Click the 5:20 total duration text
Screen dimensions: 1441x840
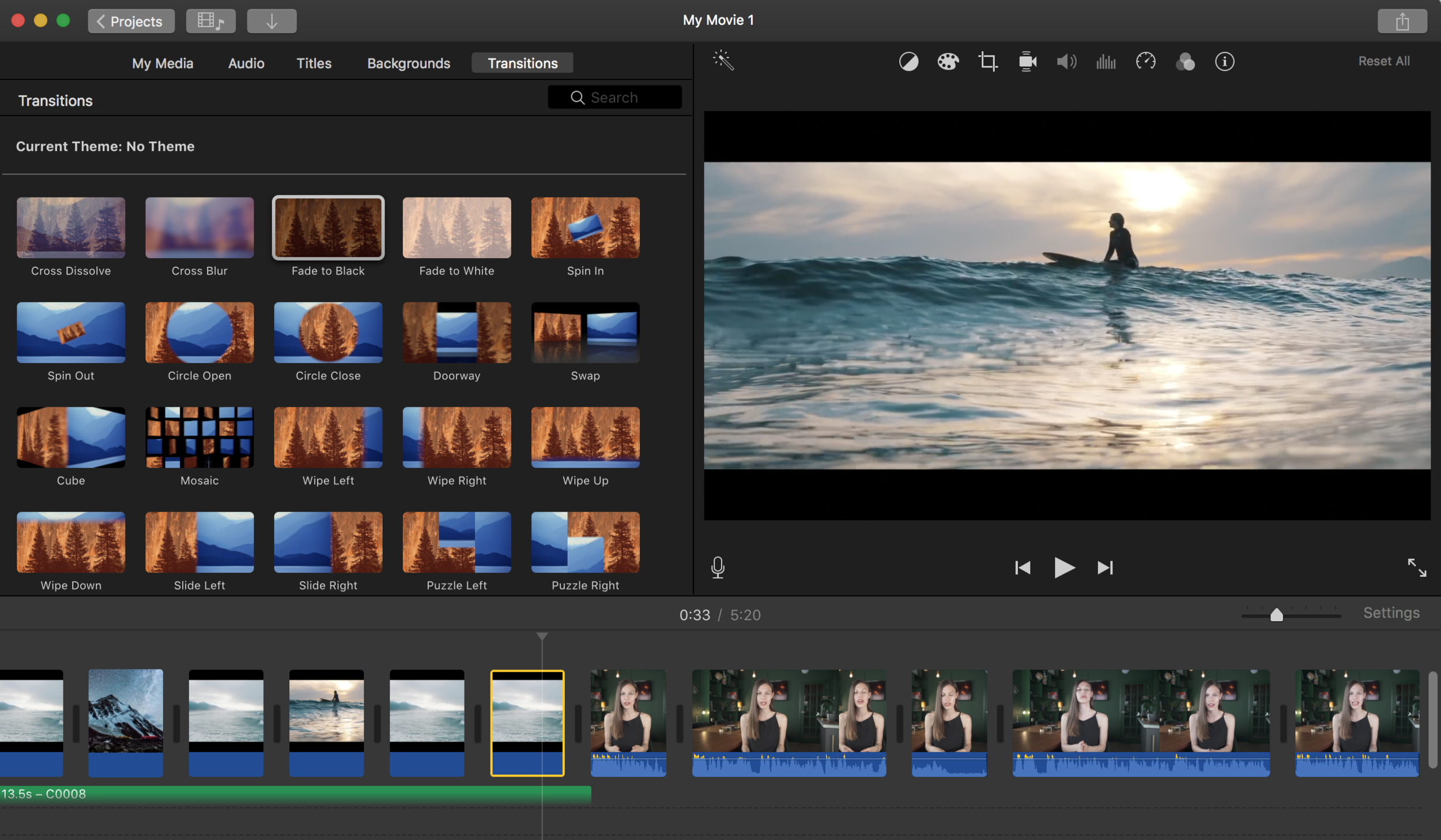pyautogui.click(x=745, y=615)
